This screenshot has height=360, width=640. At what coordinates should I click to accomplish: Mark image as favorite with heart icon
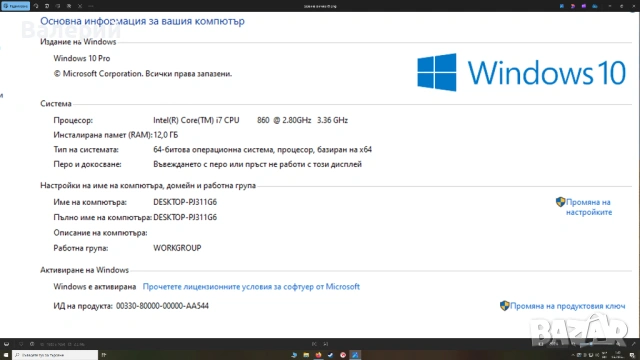pos(21,344)
